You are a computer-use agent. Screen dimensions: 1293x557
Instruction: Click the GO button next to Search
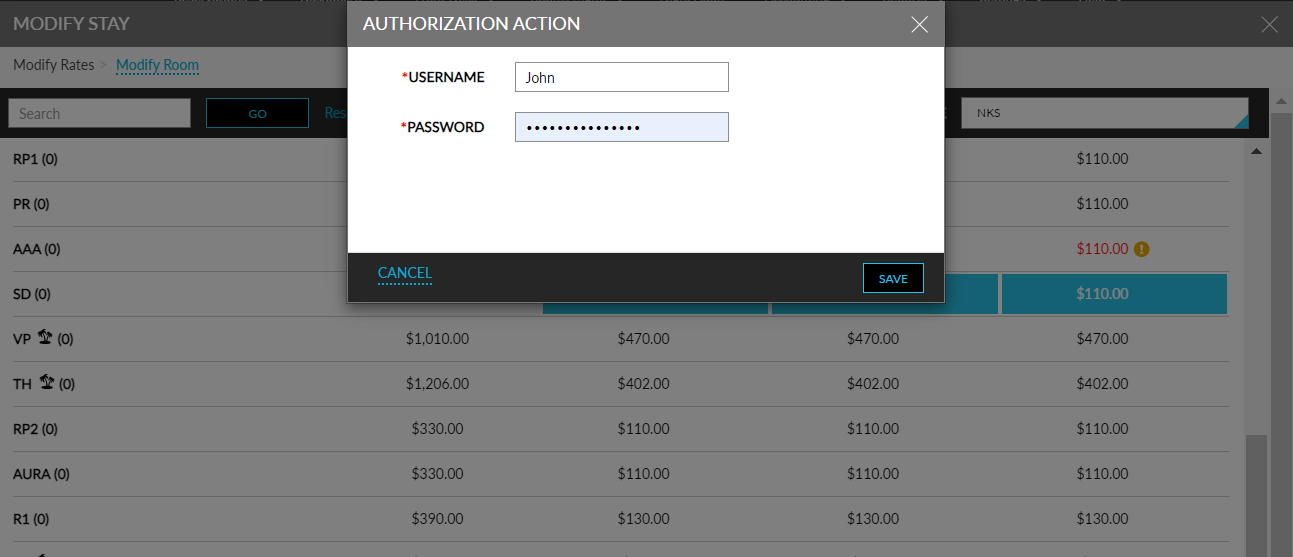pos(257,113)
